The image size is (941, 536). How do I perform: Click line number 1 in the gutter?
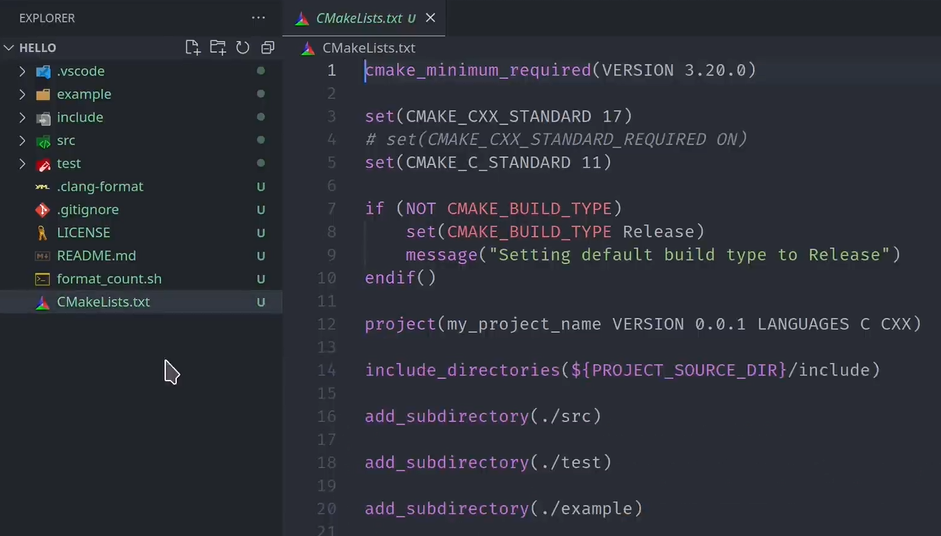[331, 70]
